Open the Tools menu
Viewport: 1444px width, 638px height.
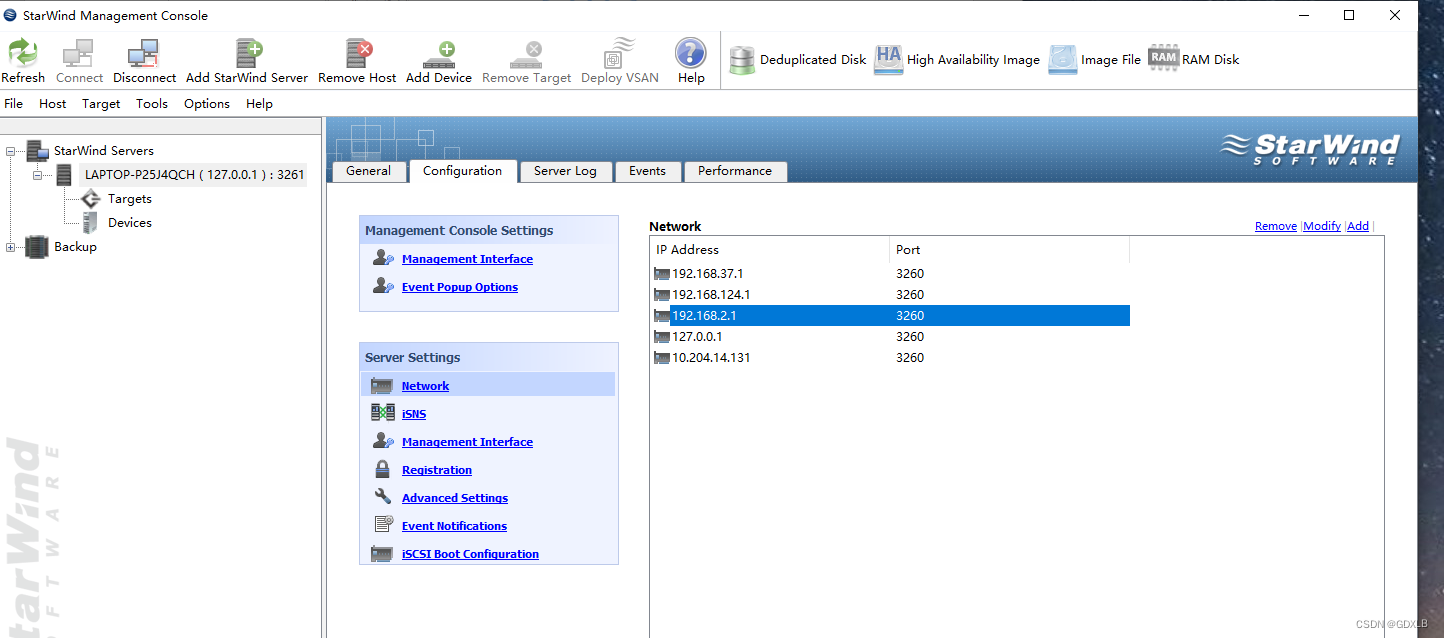click(152, 104)
